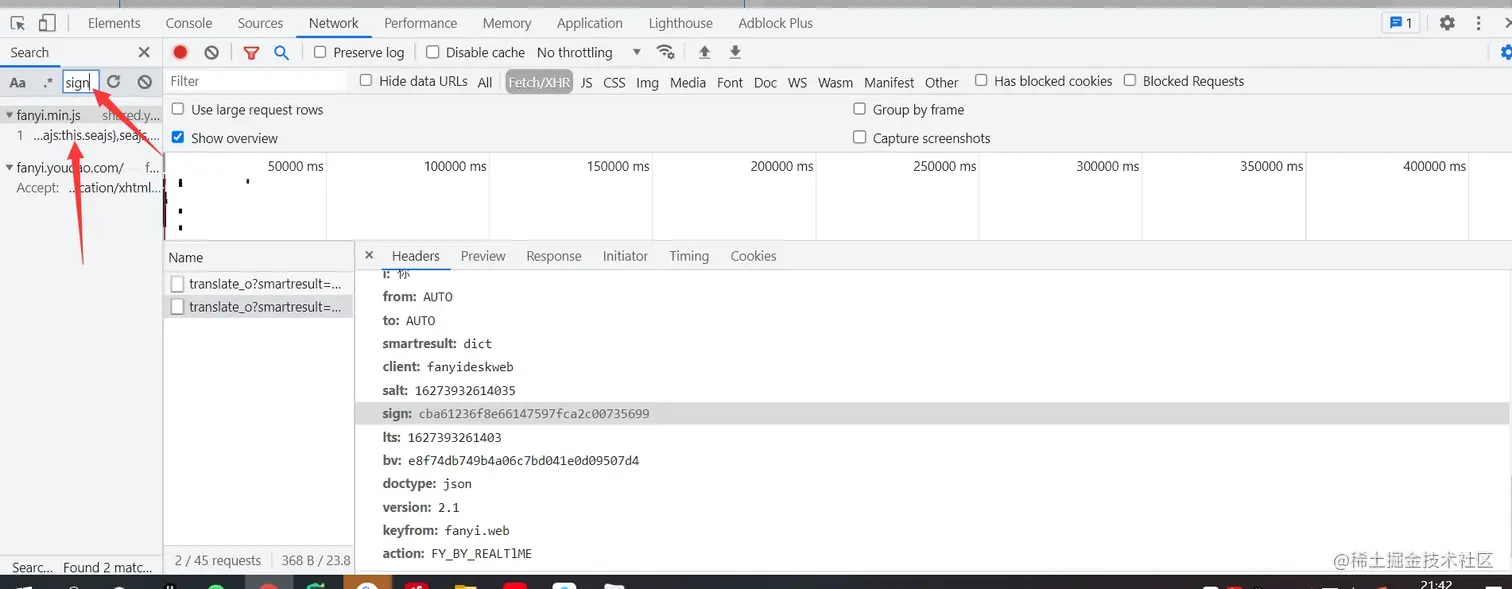Clear the search query icon
Screen dimensions: 1512x589
click(145, 82)
